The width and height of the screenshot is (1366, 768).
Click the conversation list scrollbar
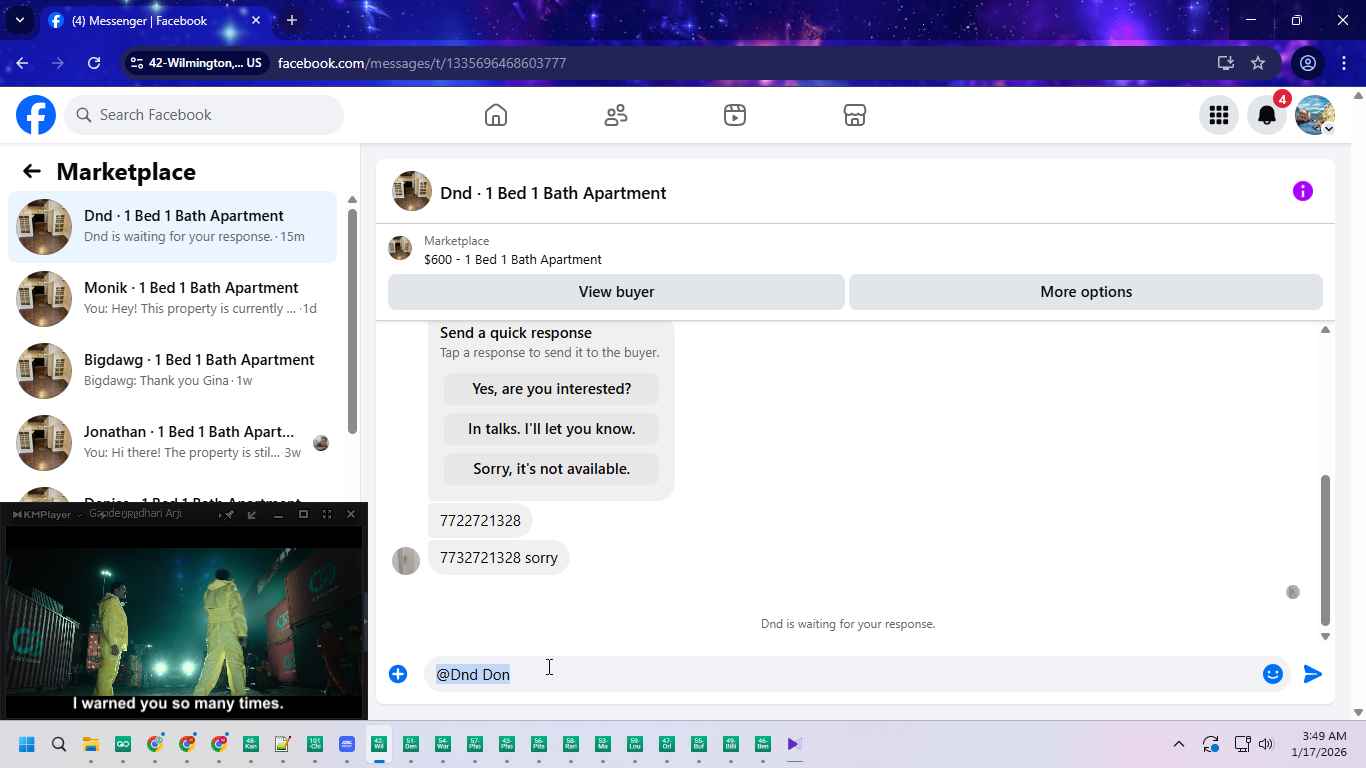coord(352,320)
